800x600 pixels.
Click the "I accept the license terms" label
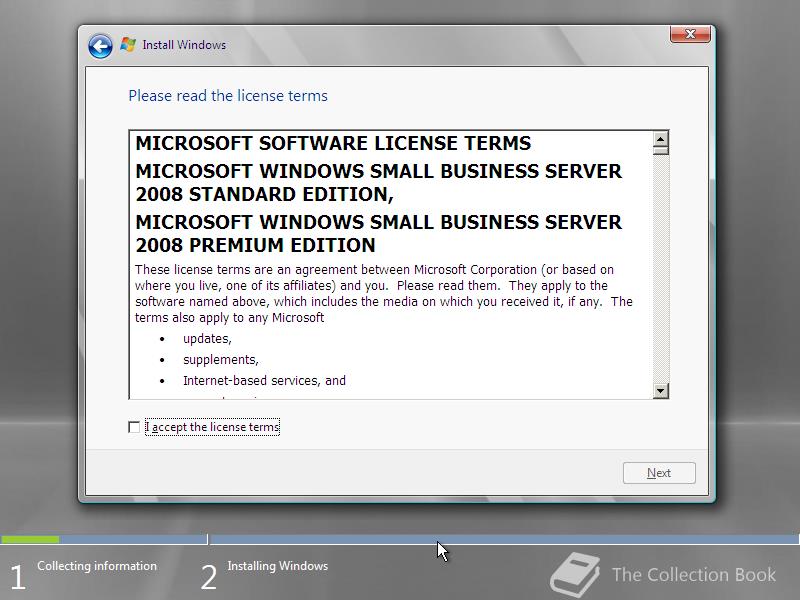click(212, 427)
